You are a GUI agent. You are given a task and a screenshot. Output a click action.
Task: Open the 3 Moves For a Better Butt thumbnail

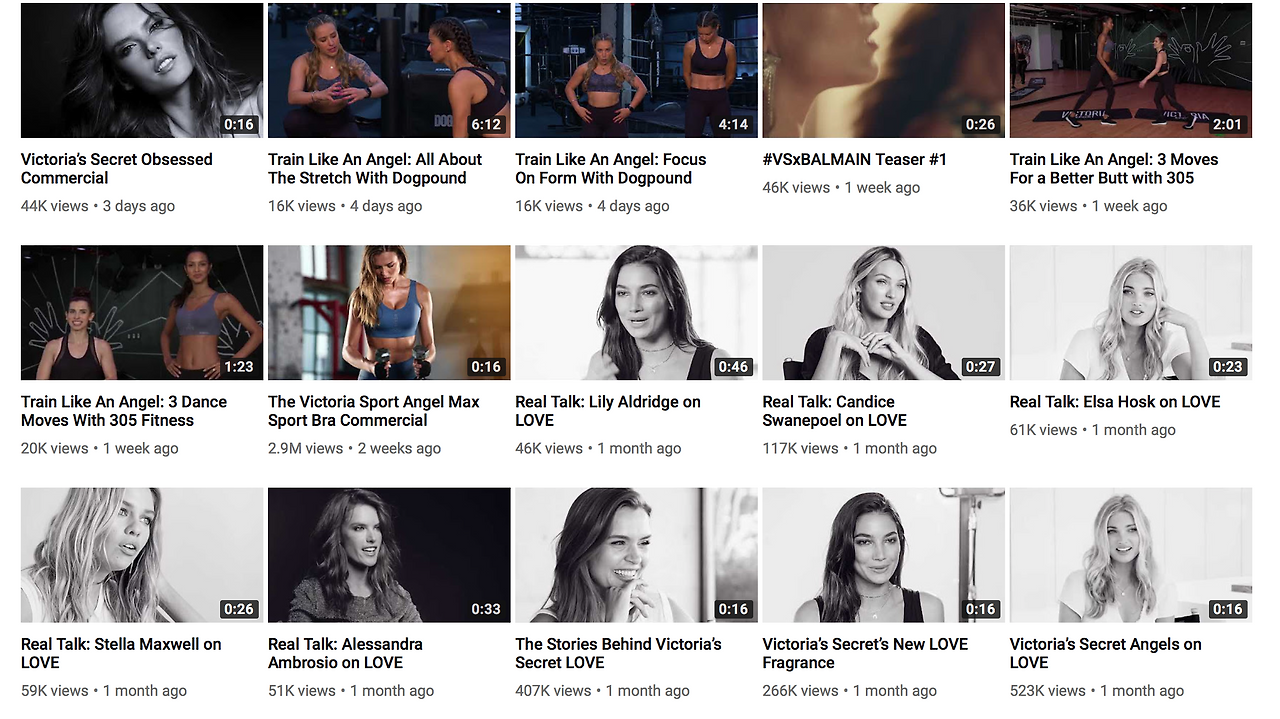click(x=1130, y=70)
